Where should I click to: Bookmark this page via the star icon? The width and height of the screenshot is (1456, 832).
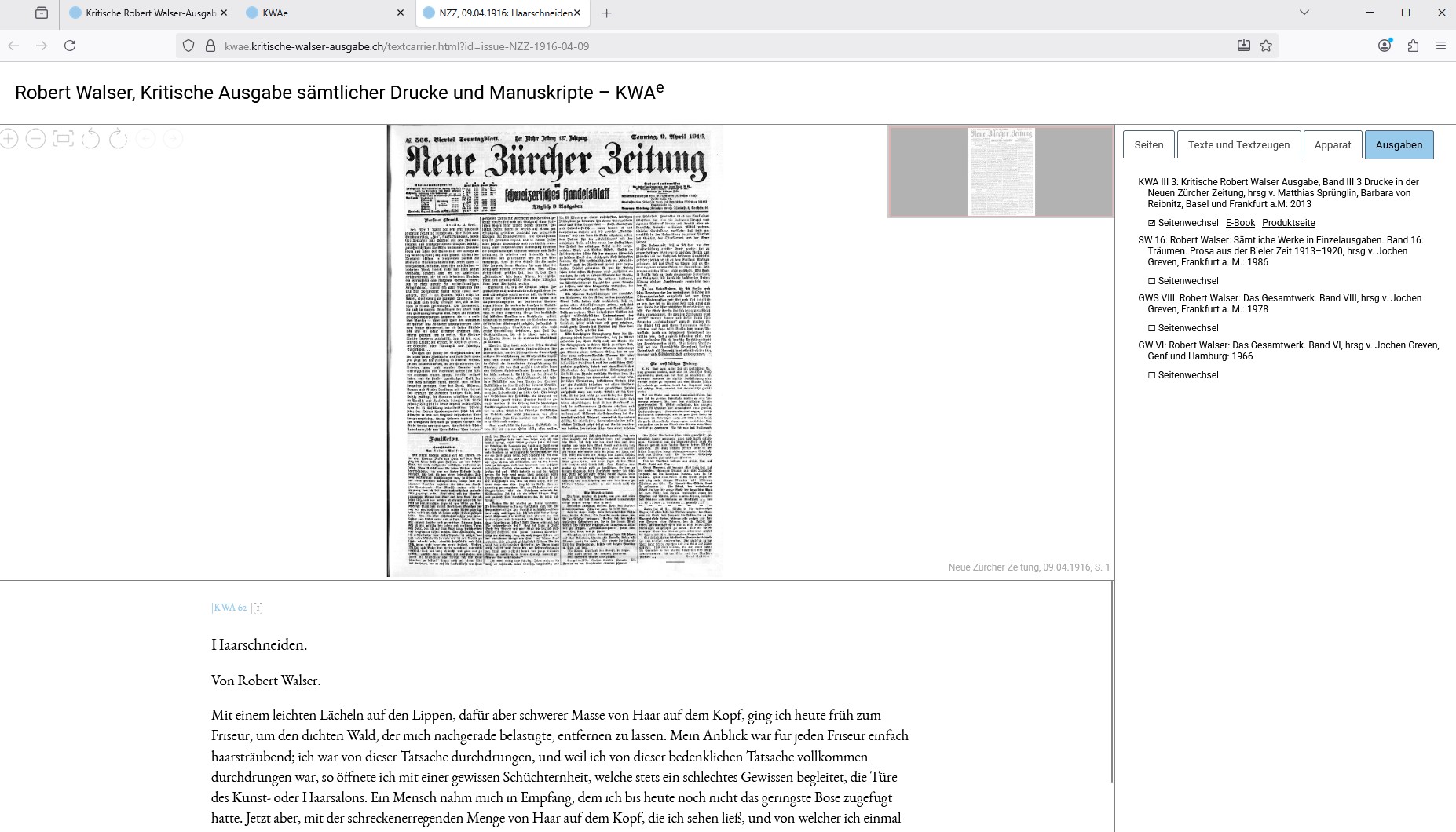point(1267,46)
